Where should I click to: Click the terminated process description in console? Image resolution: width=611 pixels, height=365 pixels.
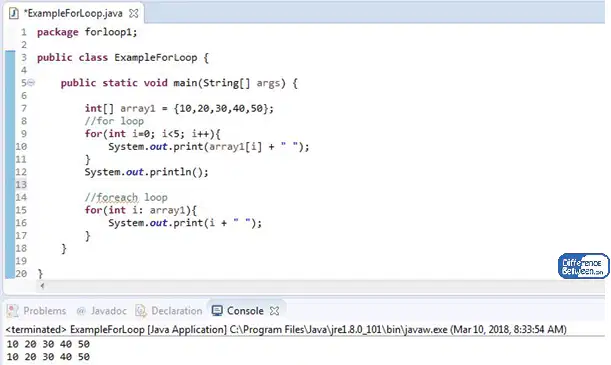[286, 330]
